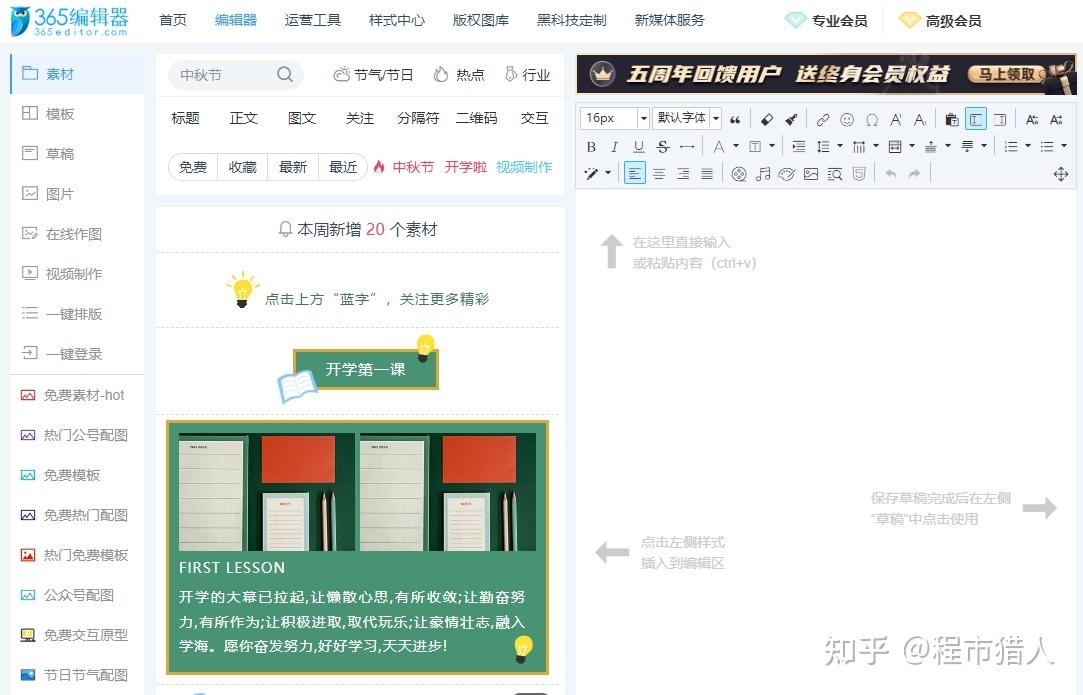
Task: Click the insert image icon
Action: 812,173
